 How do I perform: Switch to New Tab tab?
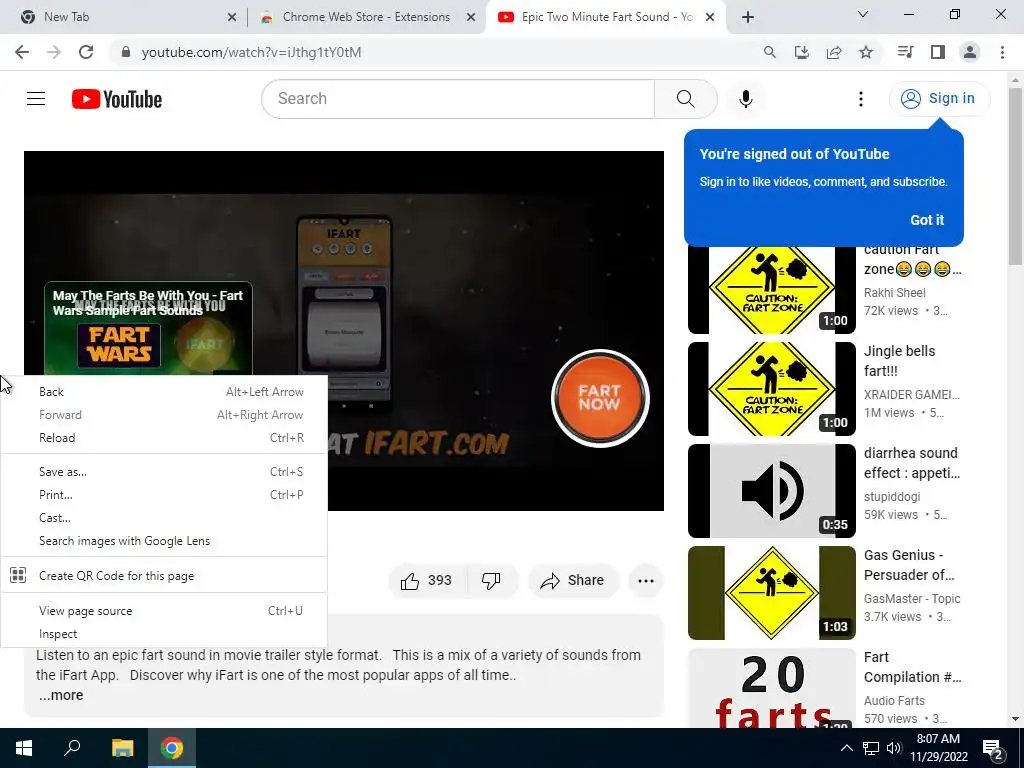coord(124,18)
